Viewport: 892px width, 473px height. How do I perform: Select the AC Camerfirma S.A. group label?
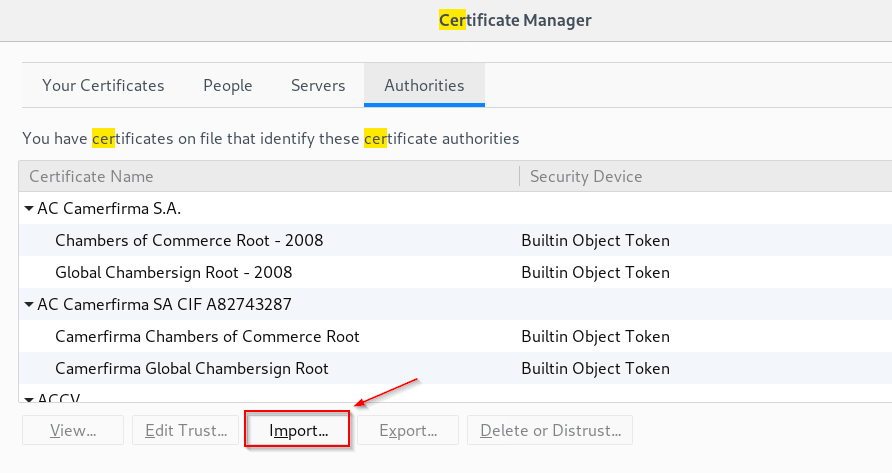point(109,209)
